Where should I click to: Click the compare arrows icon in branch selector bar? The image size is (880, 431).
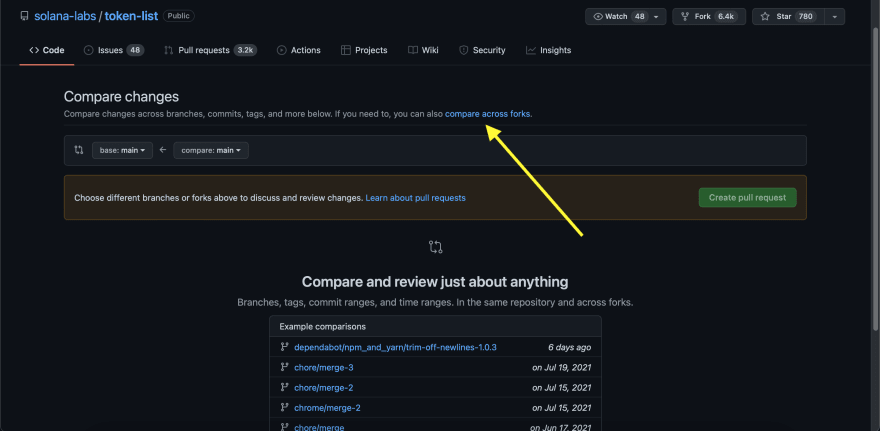click(79, 150)
